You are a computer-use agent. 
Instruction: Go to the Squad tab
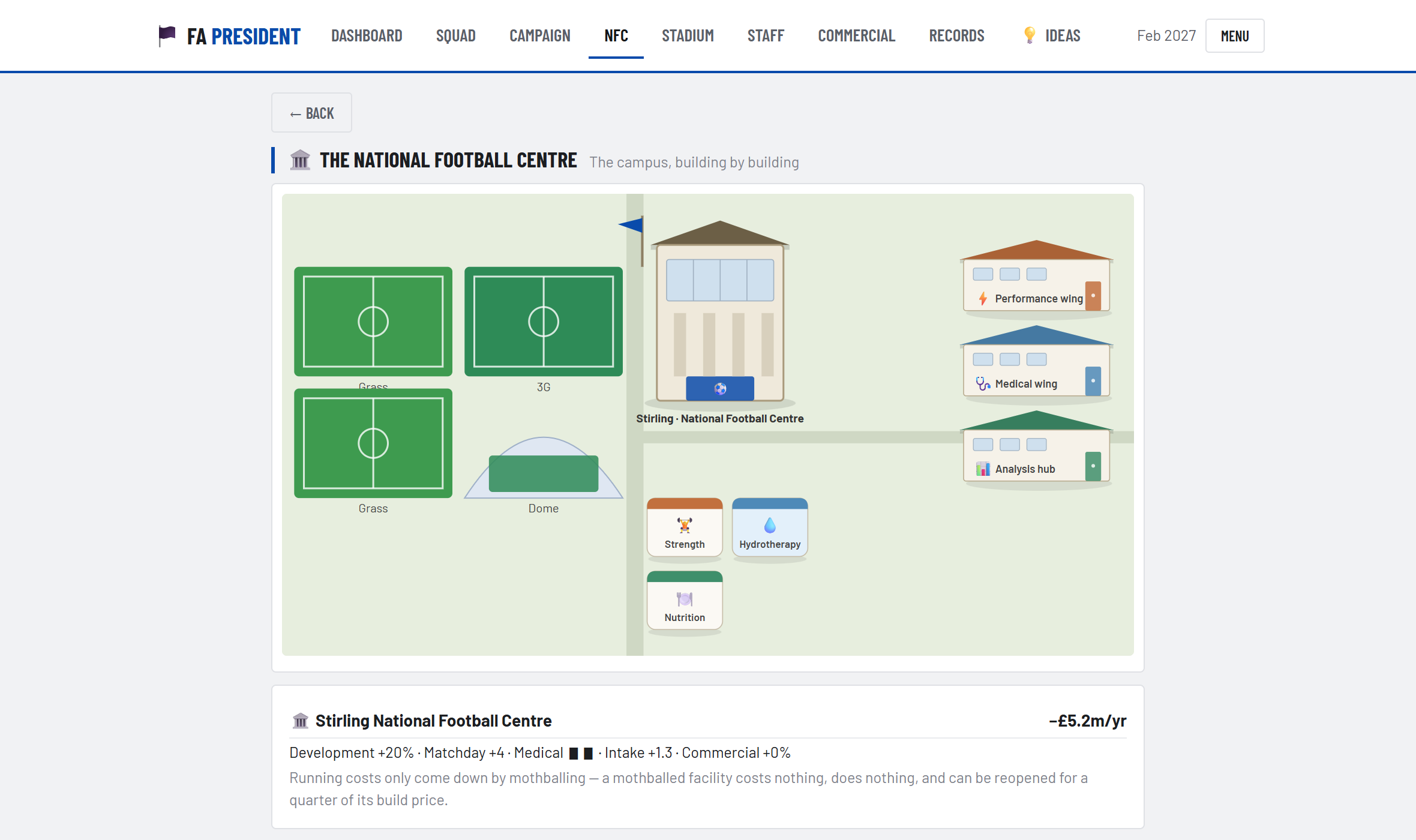[455, 36]
